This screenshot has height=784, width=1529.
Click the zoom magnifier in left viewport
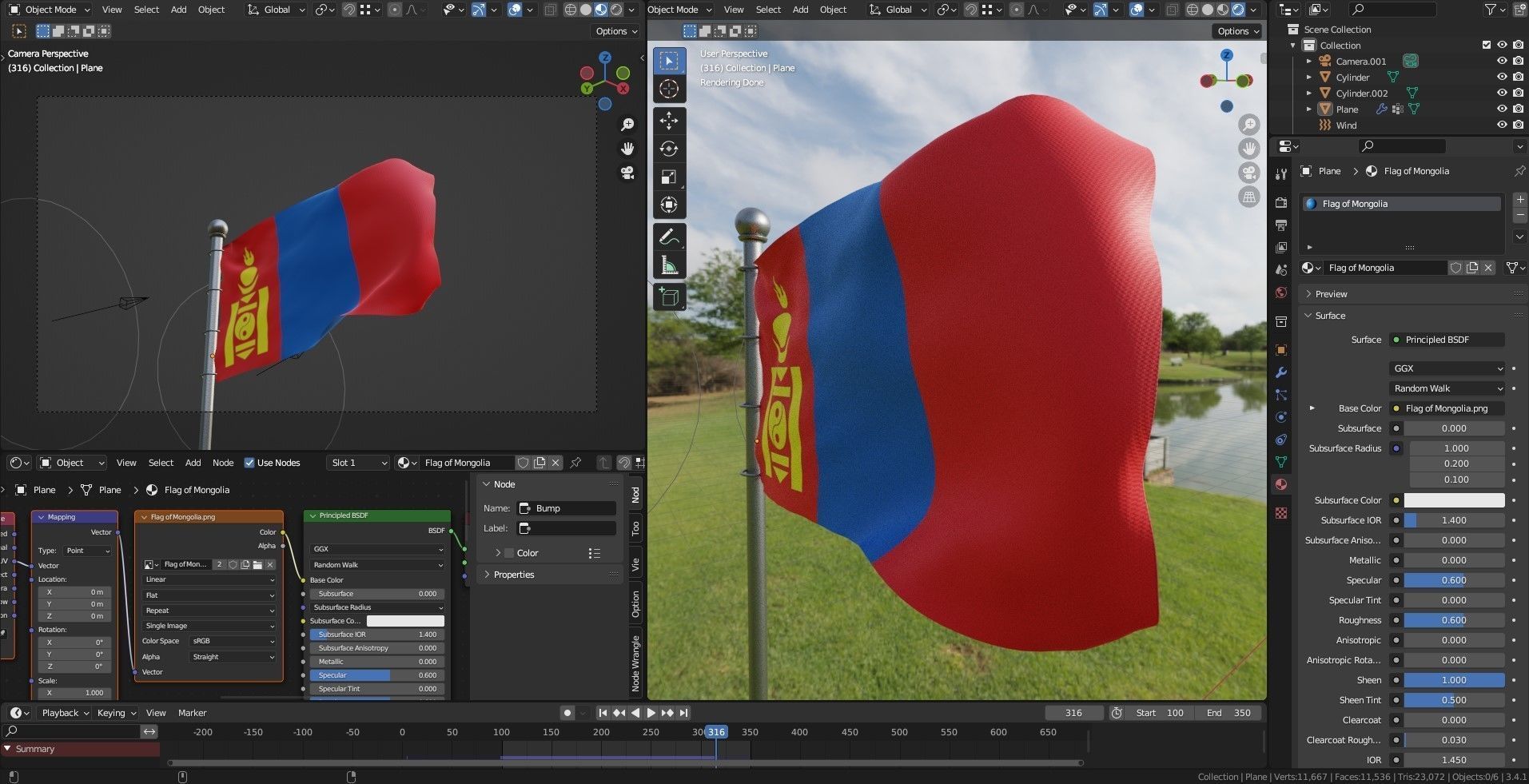(627, 125)
